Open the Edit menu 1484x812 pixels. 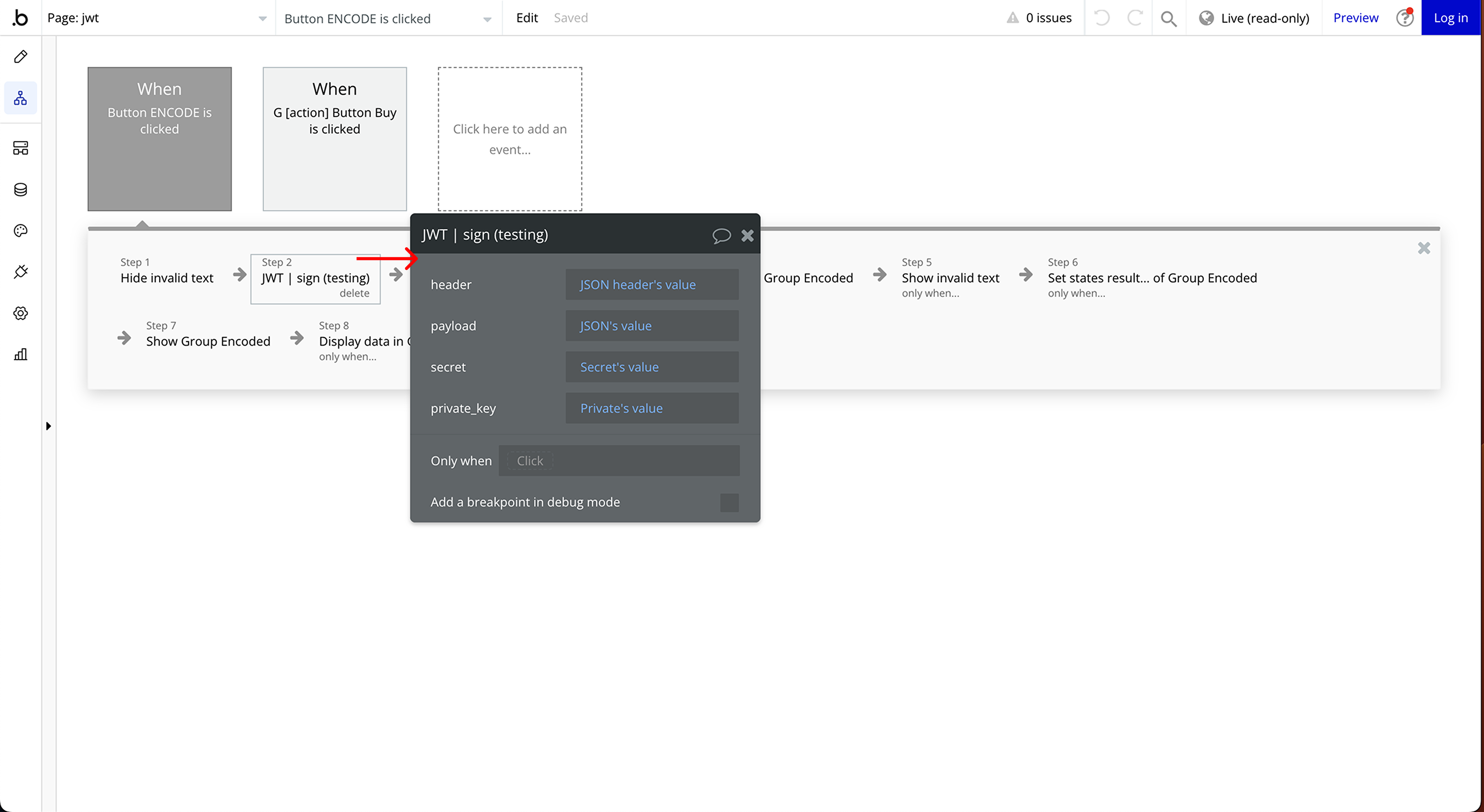coord(527,18)
